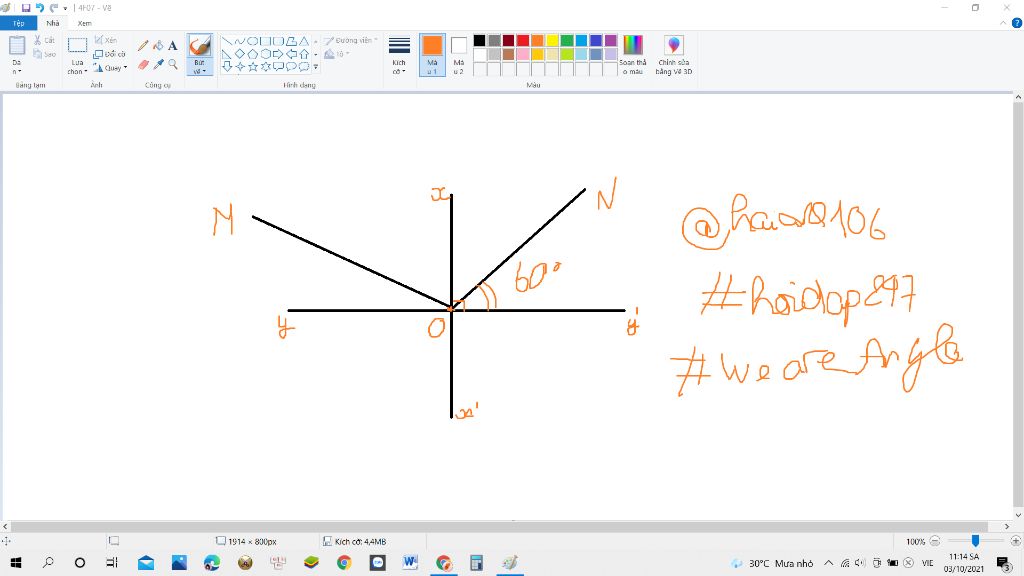Open Google Chrome from the taskbar

pos(344,562)
